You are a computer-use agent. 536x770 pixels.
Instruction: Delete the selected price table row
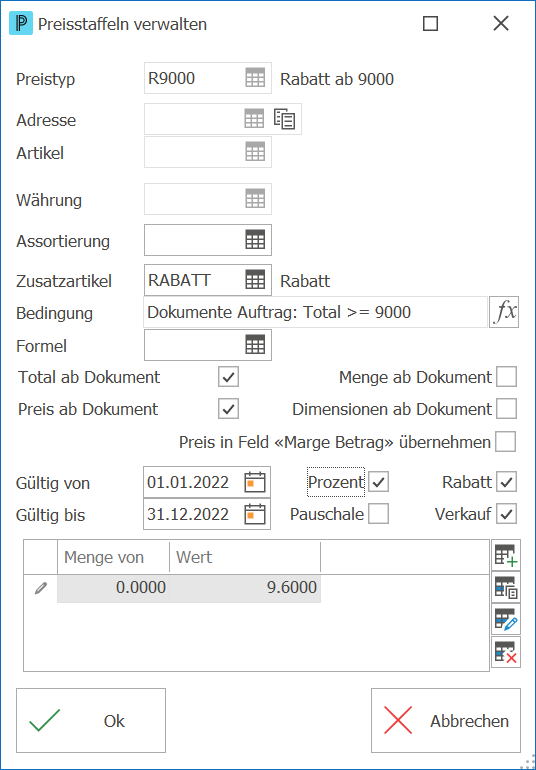[506, 652]
